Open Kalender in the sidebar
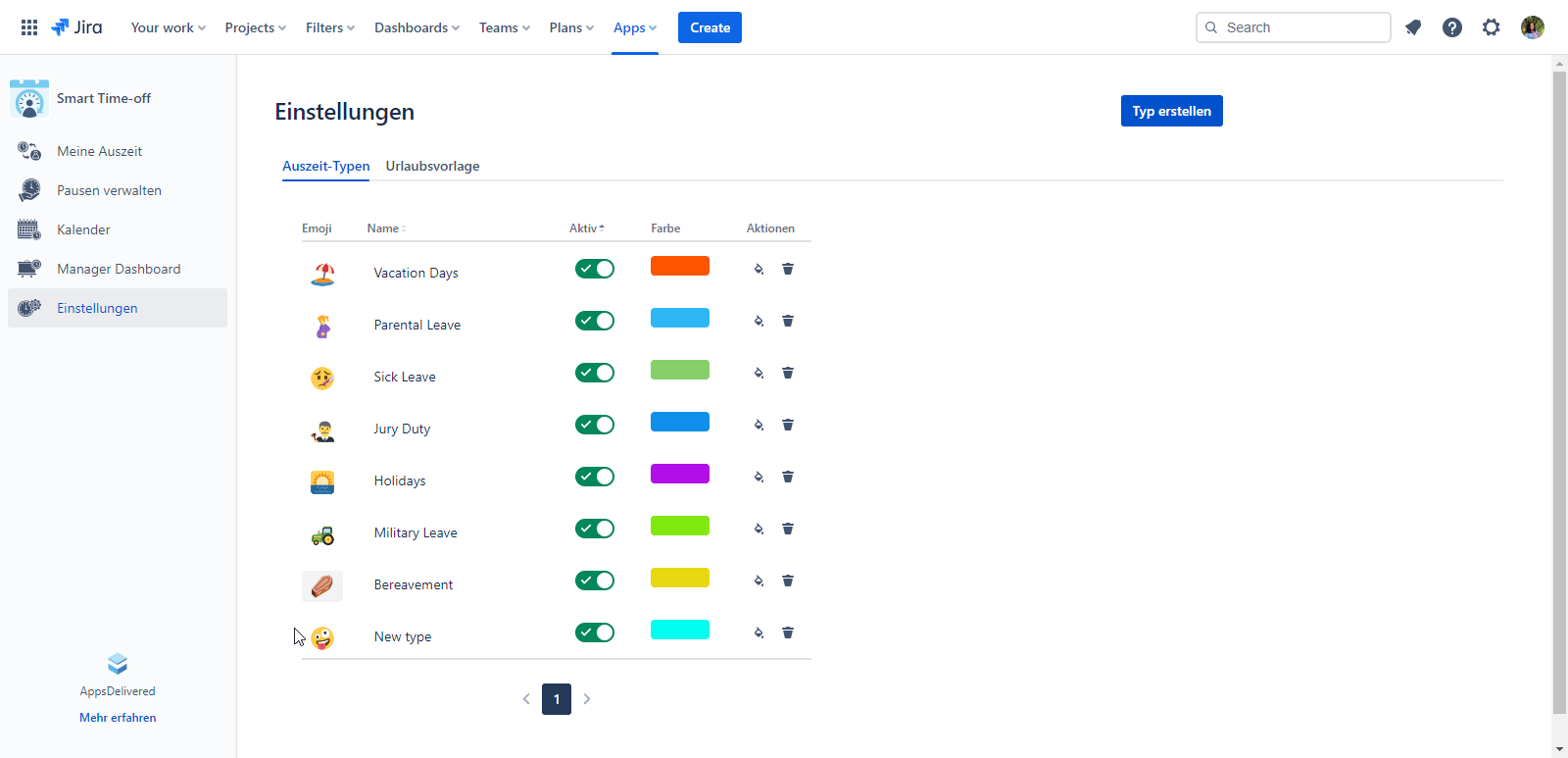 83,229
